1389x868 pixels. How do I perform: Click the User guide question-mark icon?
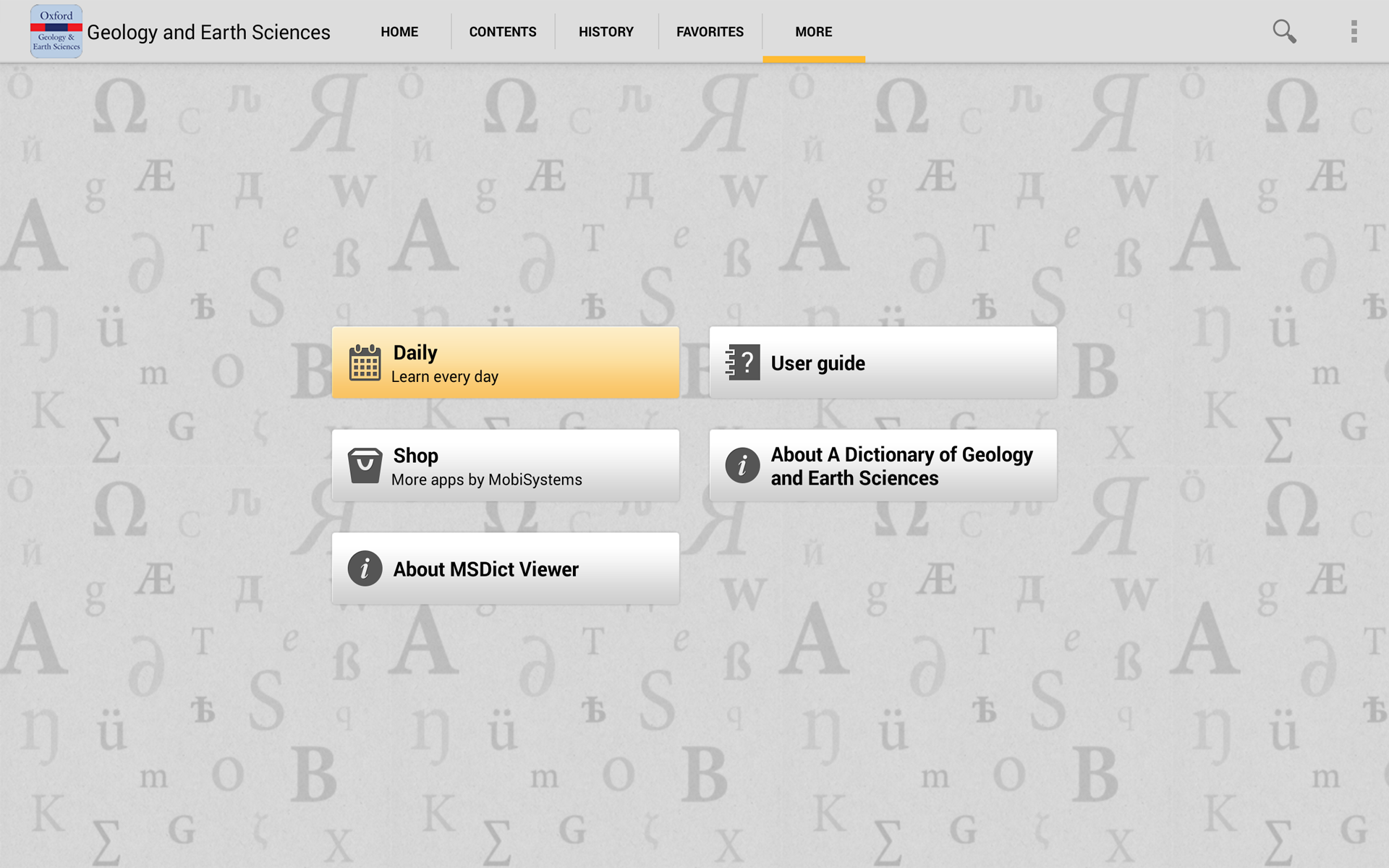pyautogui.click(x=742, y=362)
